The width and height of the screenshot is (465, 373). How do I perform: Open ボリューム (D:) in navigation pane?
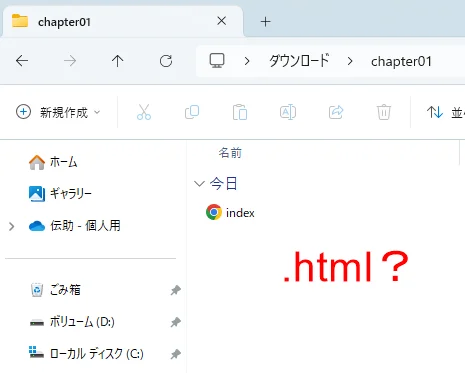coord(82,322)
